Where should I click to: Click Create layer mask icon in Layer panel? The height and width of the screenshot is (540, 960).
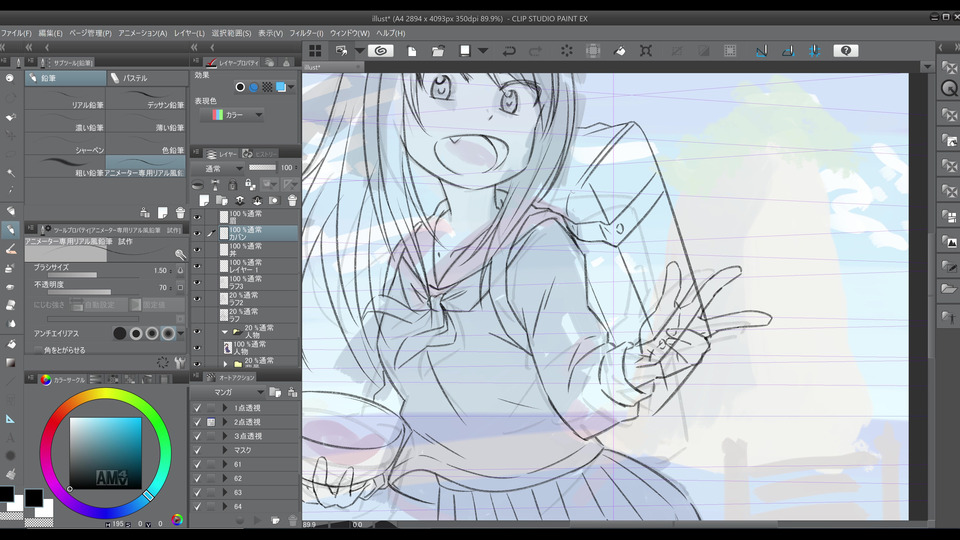pyautogui.click(x=274, y=200)
